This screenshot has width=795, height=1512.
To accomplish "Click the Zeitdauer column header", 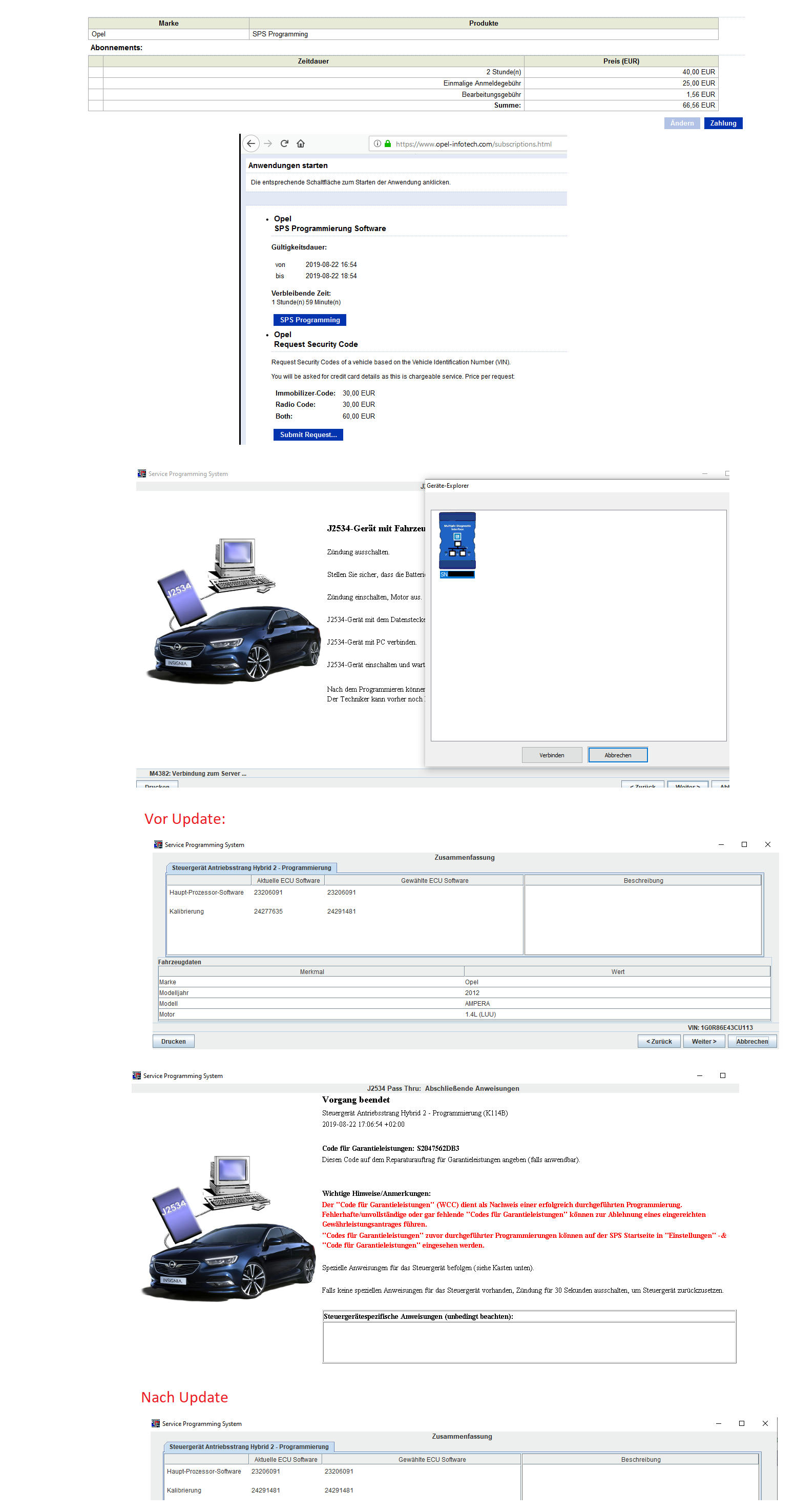I will click(x=313, y=61).
